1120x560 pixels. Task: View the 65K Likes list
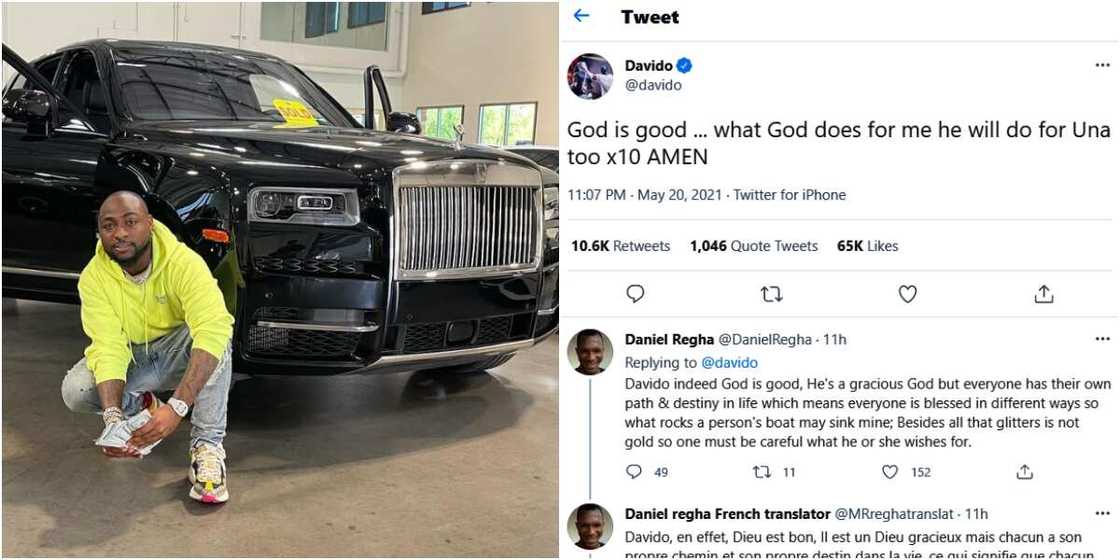point(867,246)
